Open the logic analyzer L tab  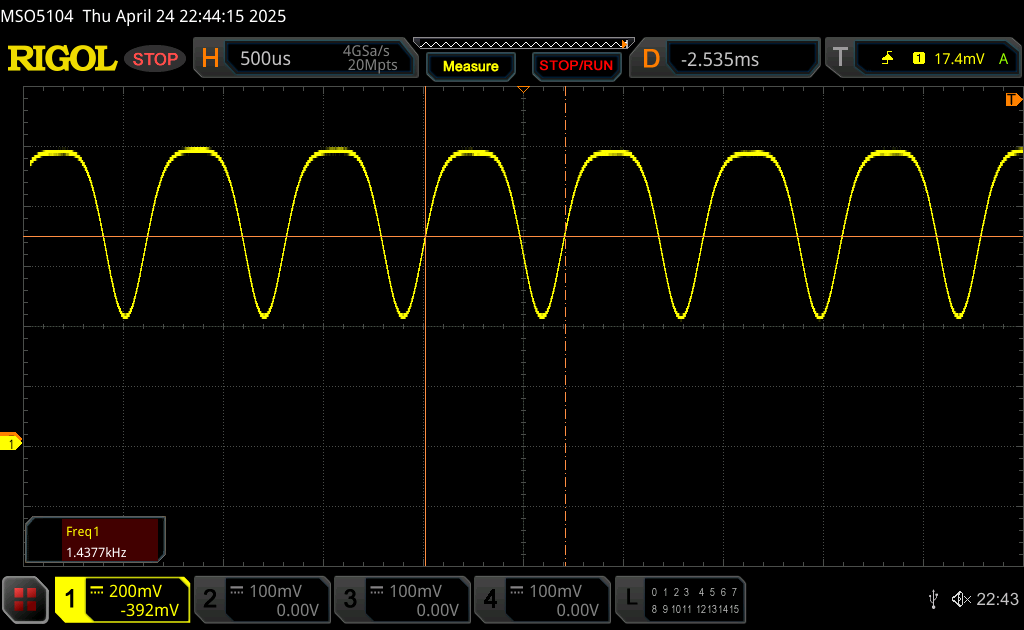pyautogui.click(x=631, y=598)
